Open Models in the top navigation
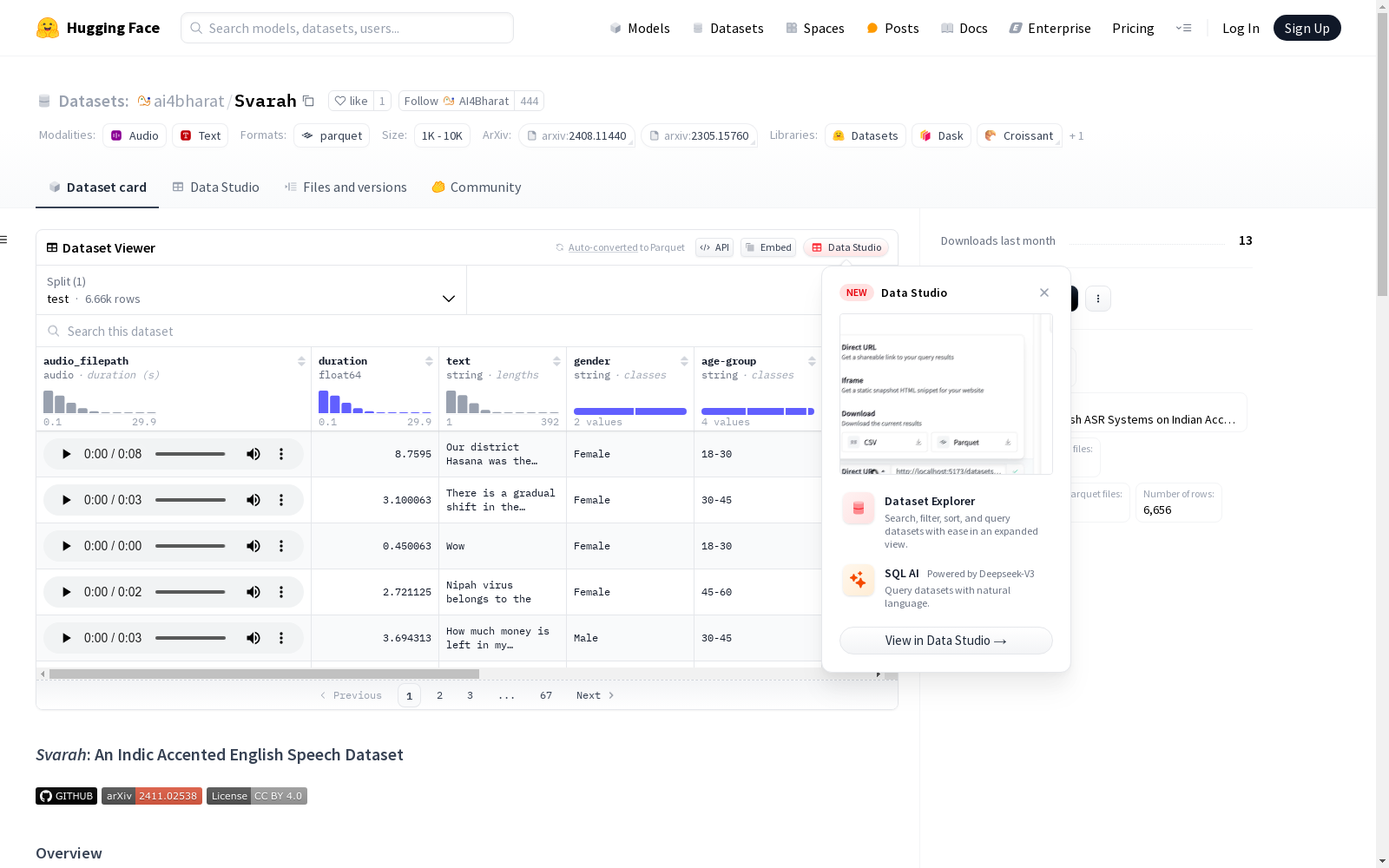The image size is (1389, 868). tap(640, 28)
